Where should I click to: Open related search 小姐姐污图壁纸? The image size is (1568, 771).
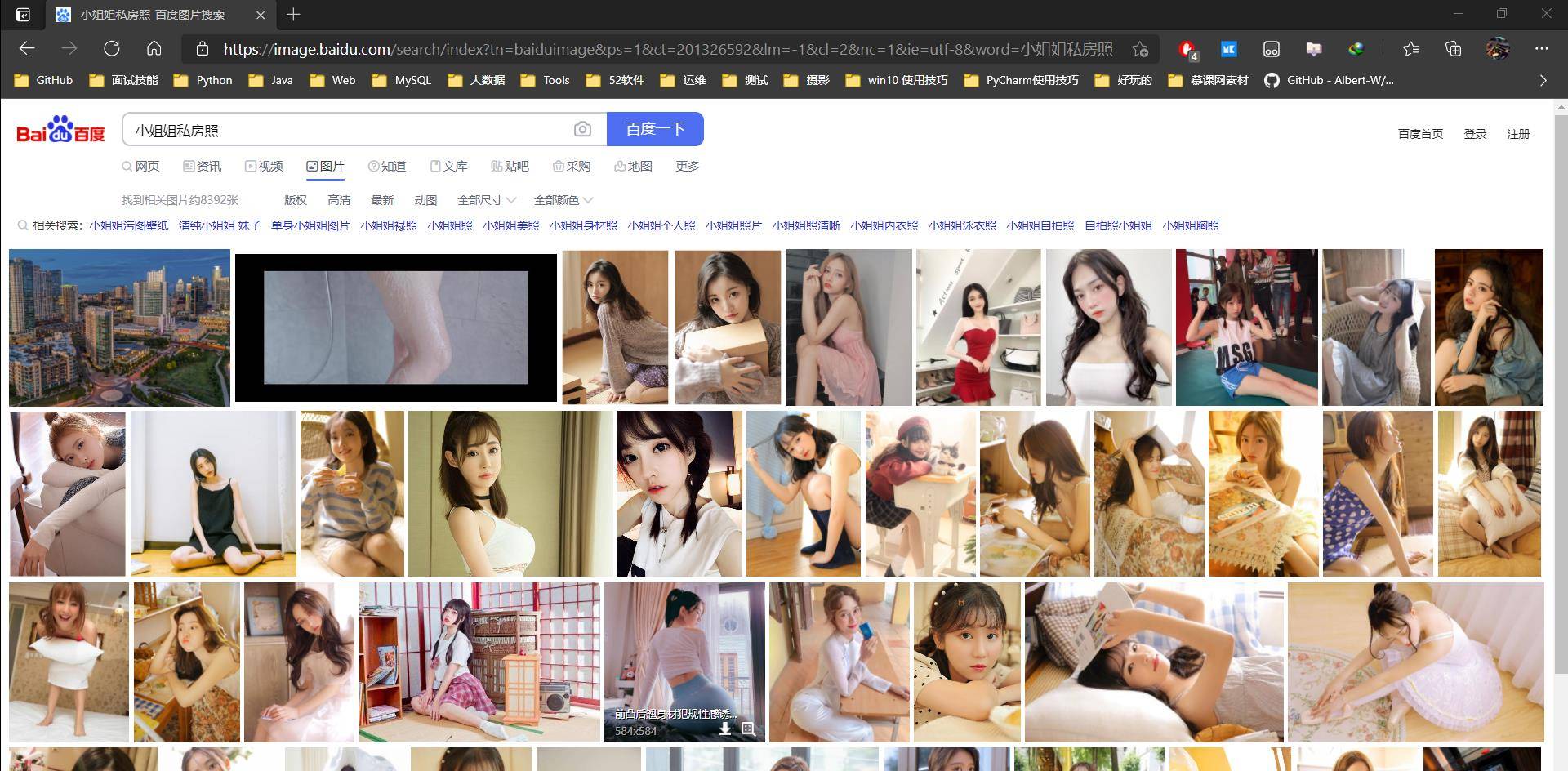(129, 225)
